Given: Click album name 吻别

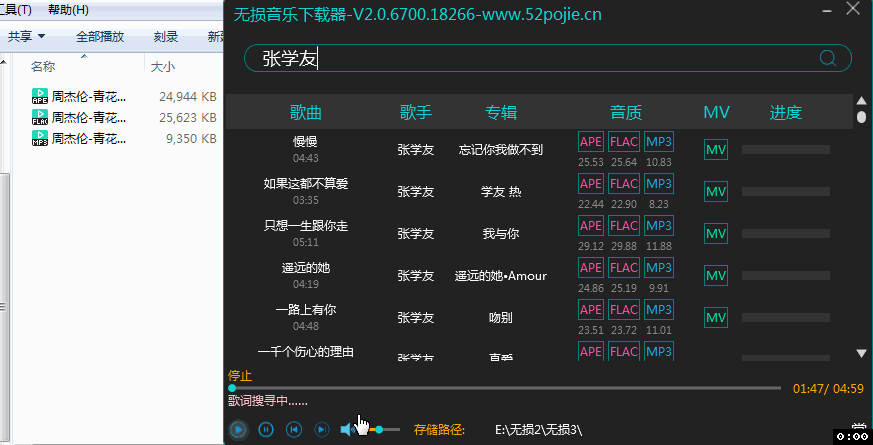Looking at the screenshot, I should click(501, 317).
